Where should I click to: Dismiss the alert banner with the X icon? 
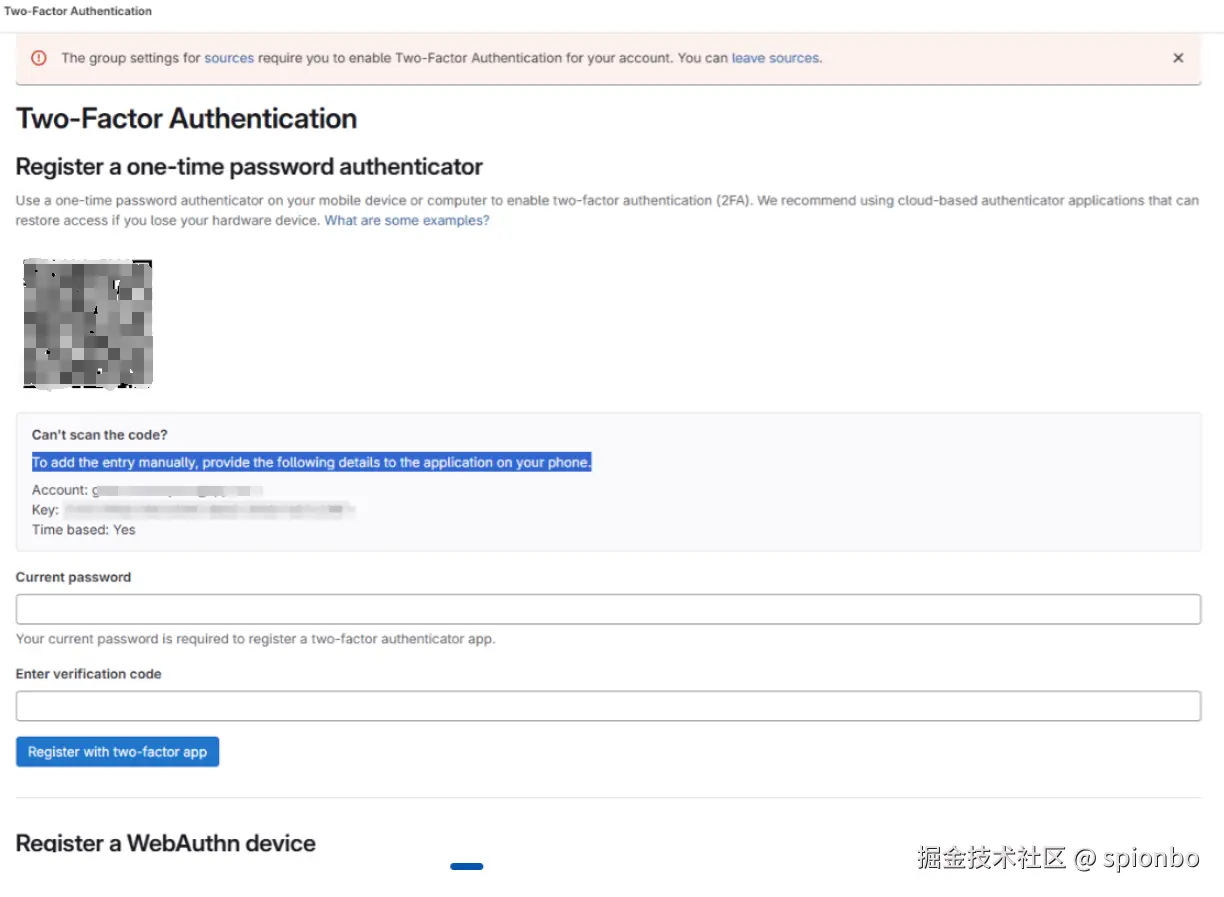click(x=1178, y=58)
